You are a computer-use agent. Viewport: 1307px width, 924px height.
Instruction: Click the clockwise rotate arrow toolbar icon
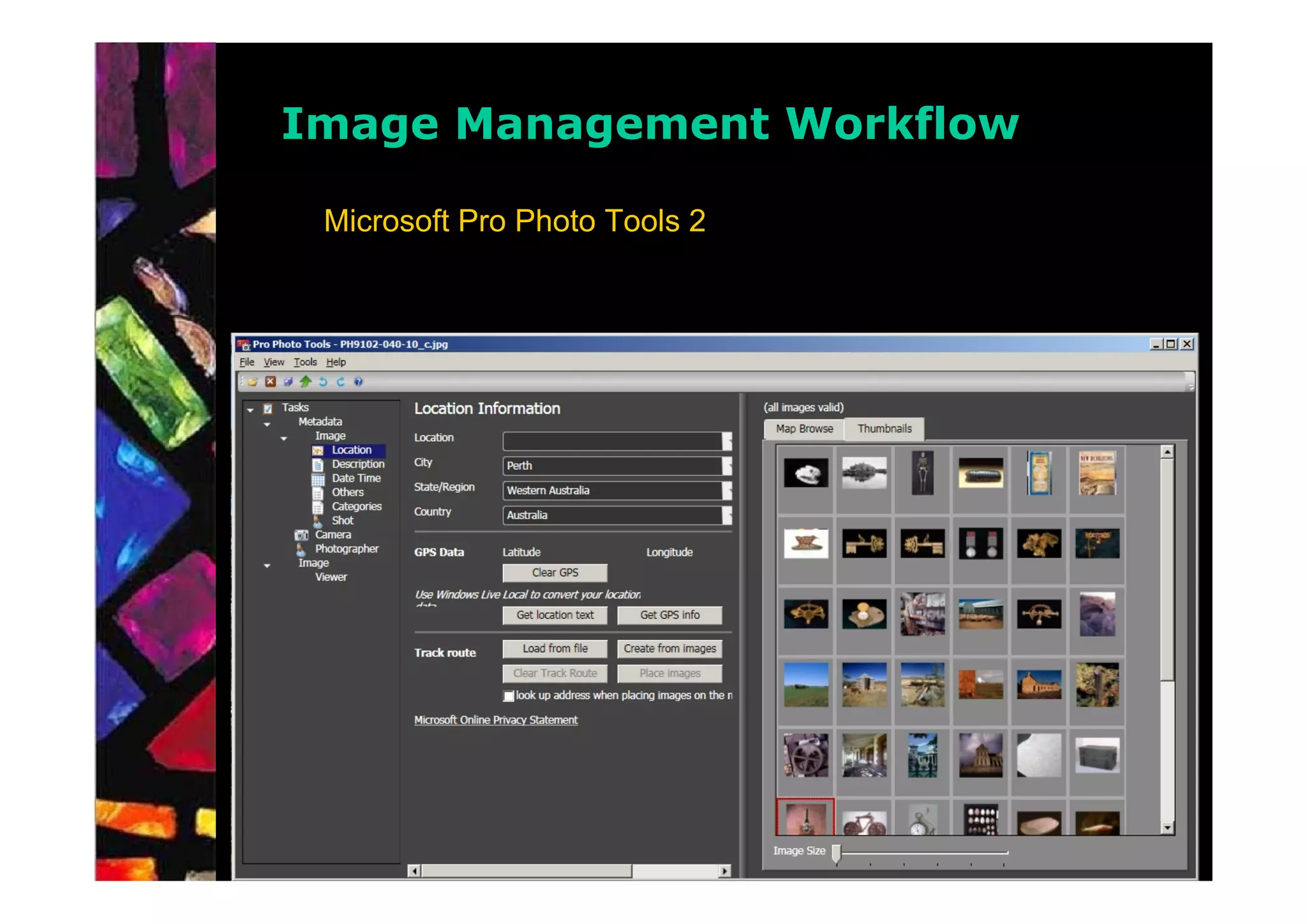[x=341, y=382]
